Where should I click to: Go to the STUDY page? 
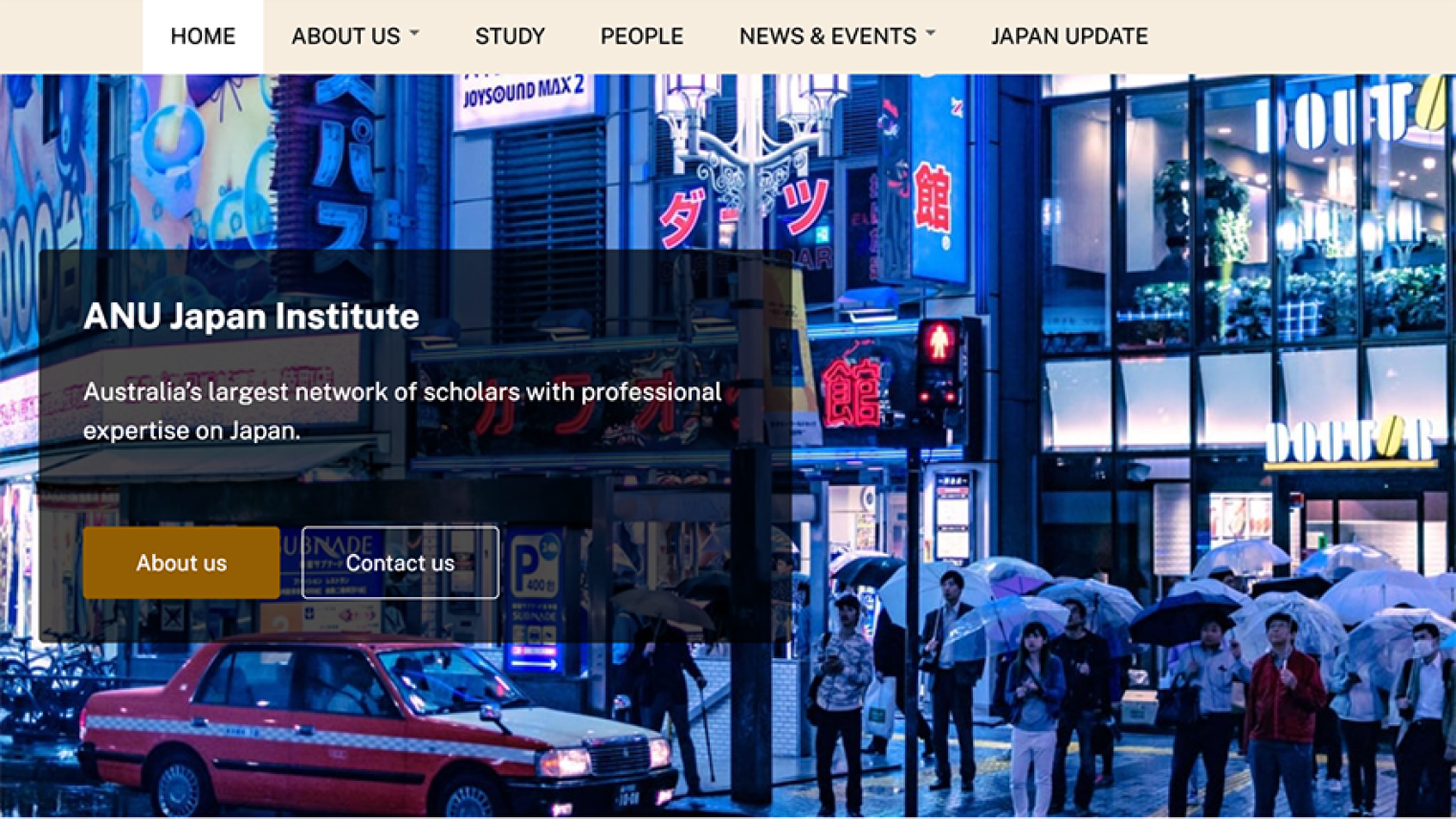510,36
